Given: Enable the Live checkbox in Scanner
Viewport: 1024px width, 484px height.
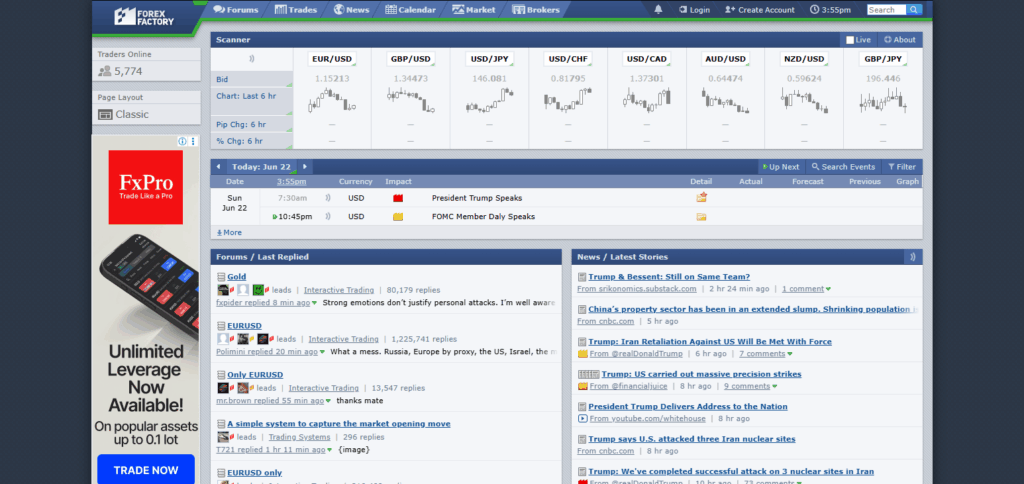Looking at the screenshot, I should tap(850, 40).
